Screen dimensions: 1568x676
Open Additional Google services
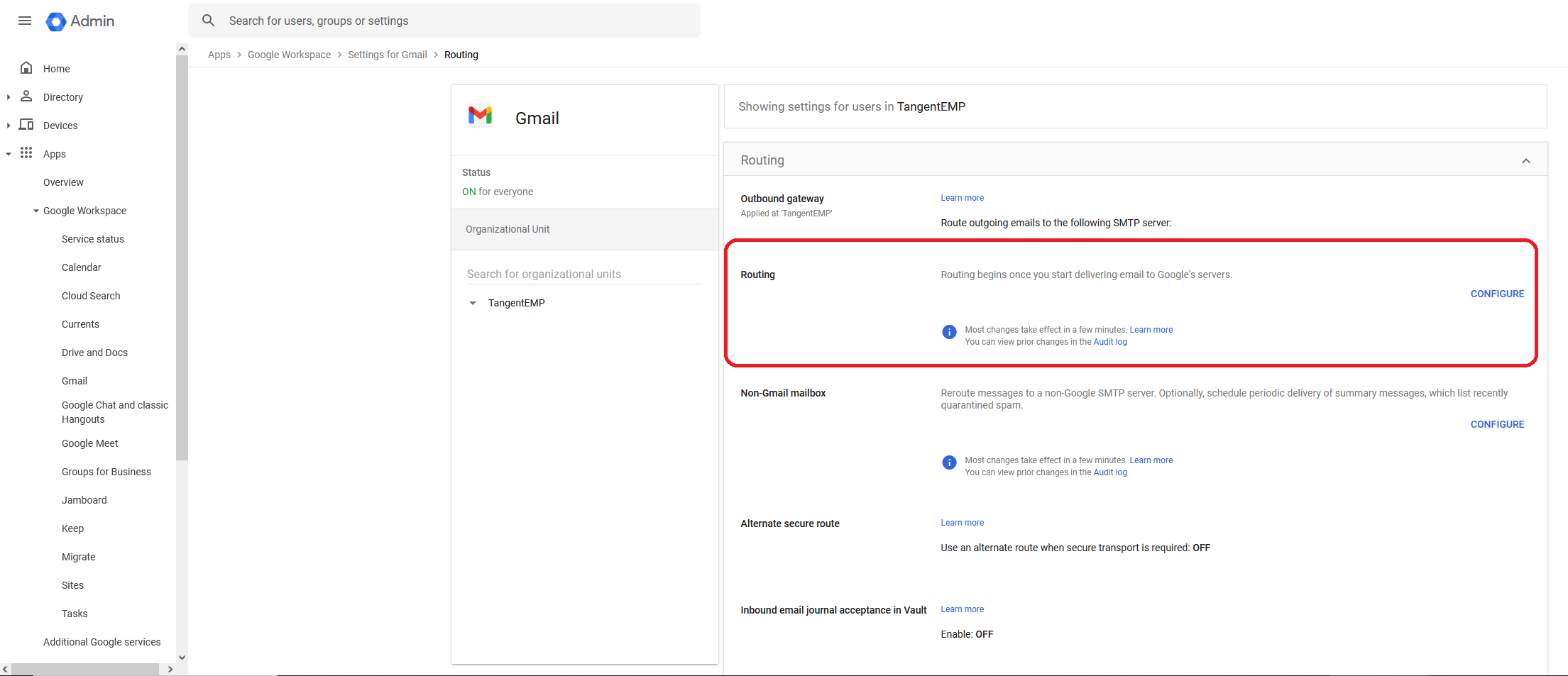(102, 642)
